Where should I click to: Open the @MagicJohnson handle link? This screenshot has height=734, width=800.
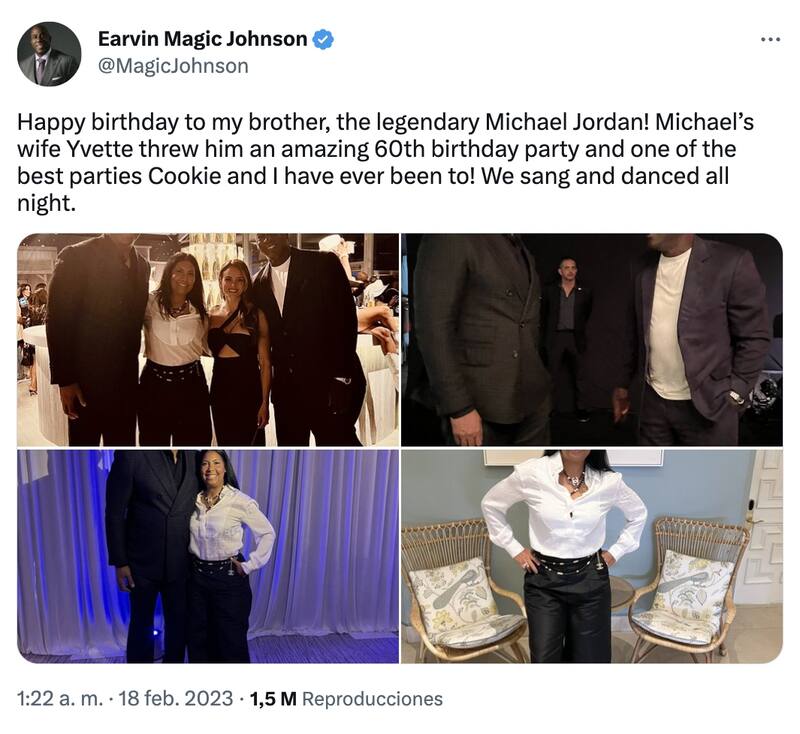[173, 67]
